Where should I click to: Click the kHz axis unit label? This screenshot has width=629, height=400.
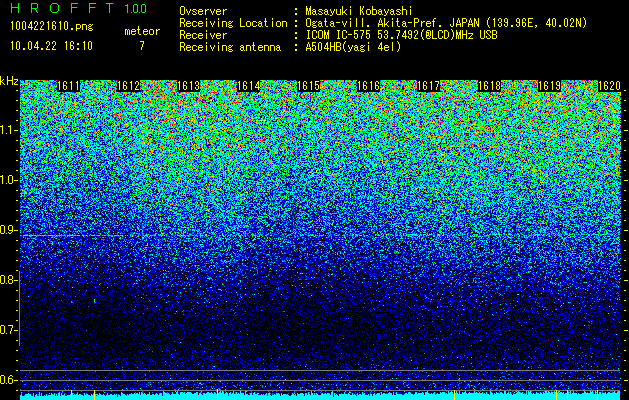click(9, 81)
